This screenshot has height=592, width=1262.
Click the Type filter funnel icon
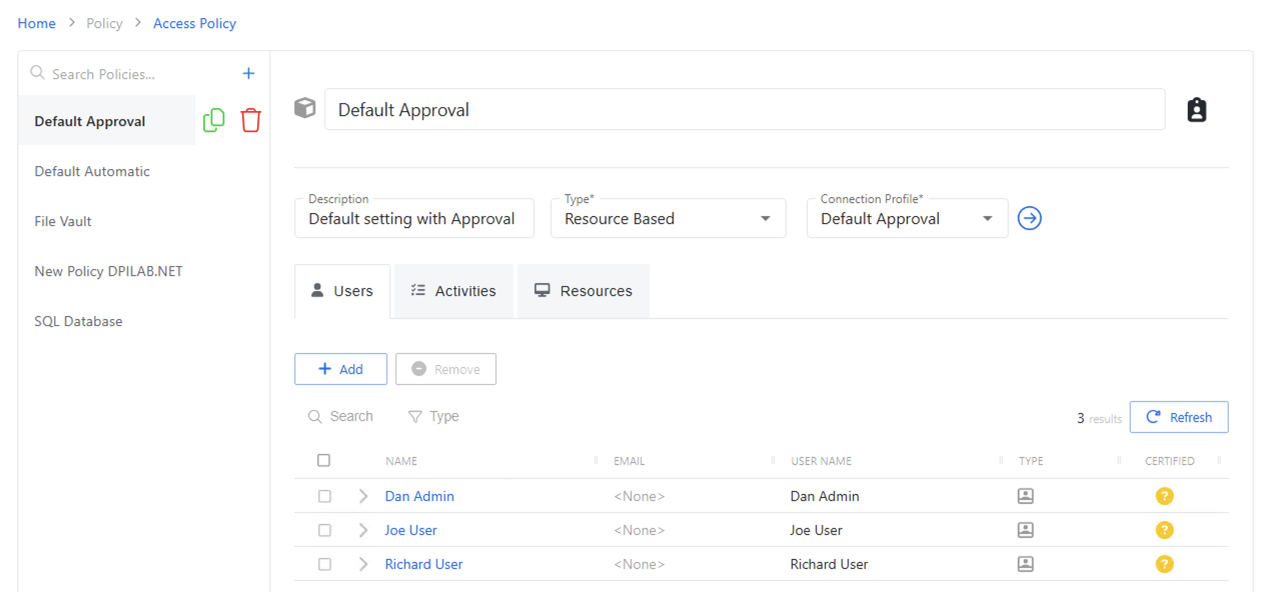[x=415, y=417]
